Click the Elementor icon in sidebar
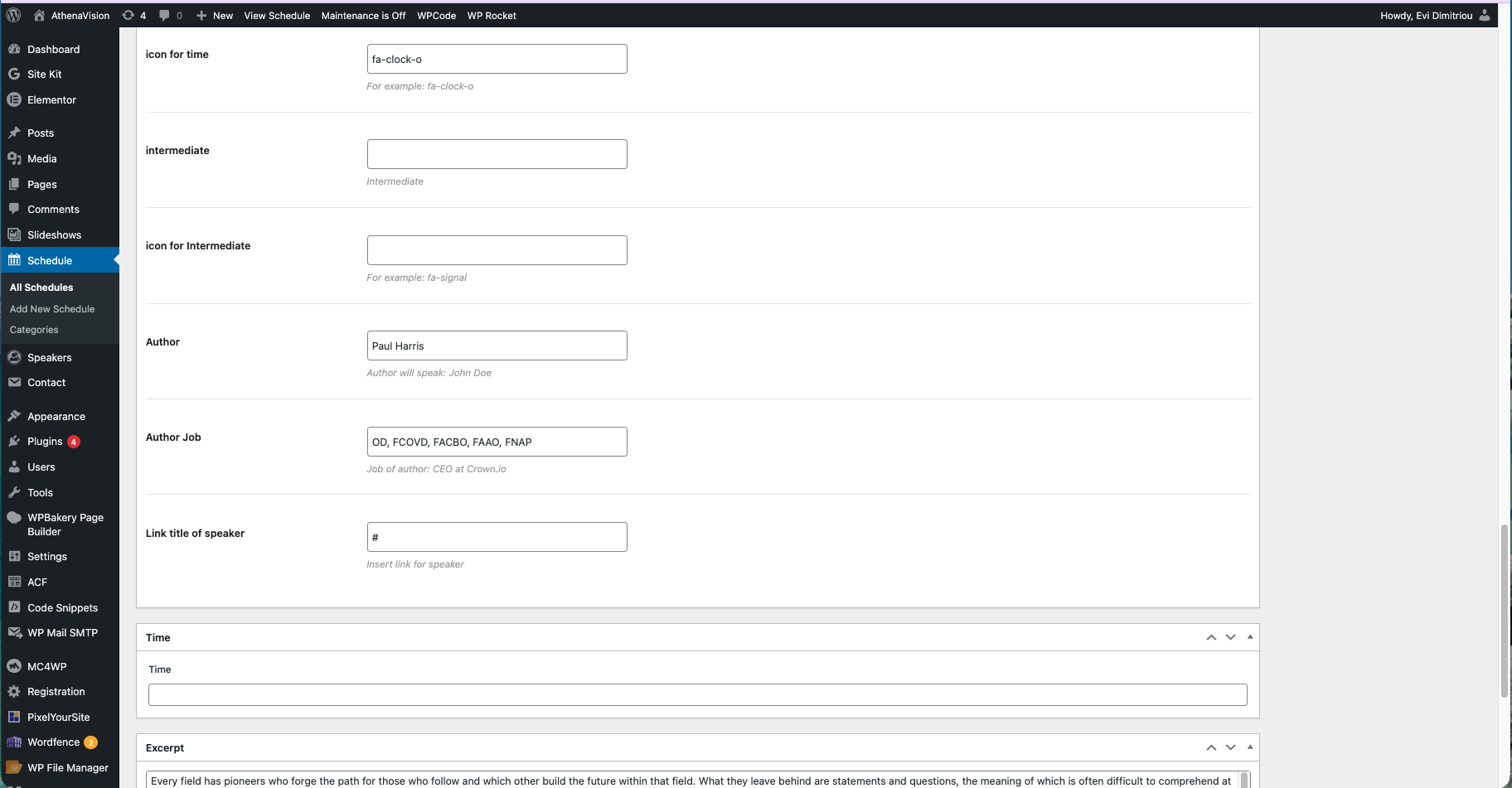 coord(14,99)
